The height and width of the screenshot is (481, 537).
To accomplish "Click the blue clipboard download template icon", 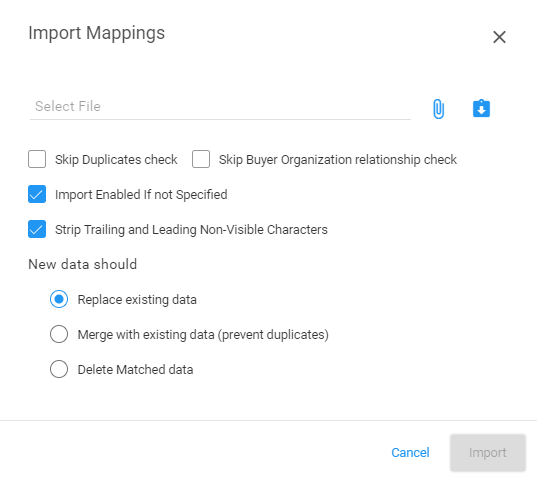I will point(481,109).
